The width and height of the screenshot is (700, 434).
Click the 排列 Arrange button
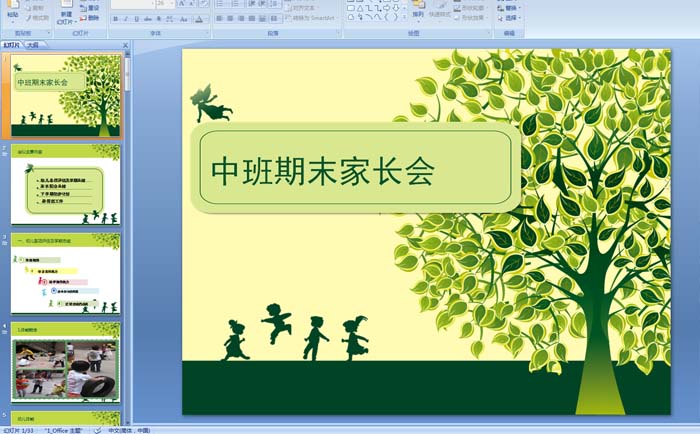(418, 10)
